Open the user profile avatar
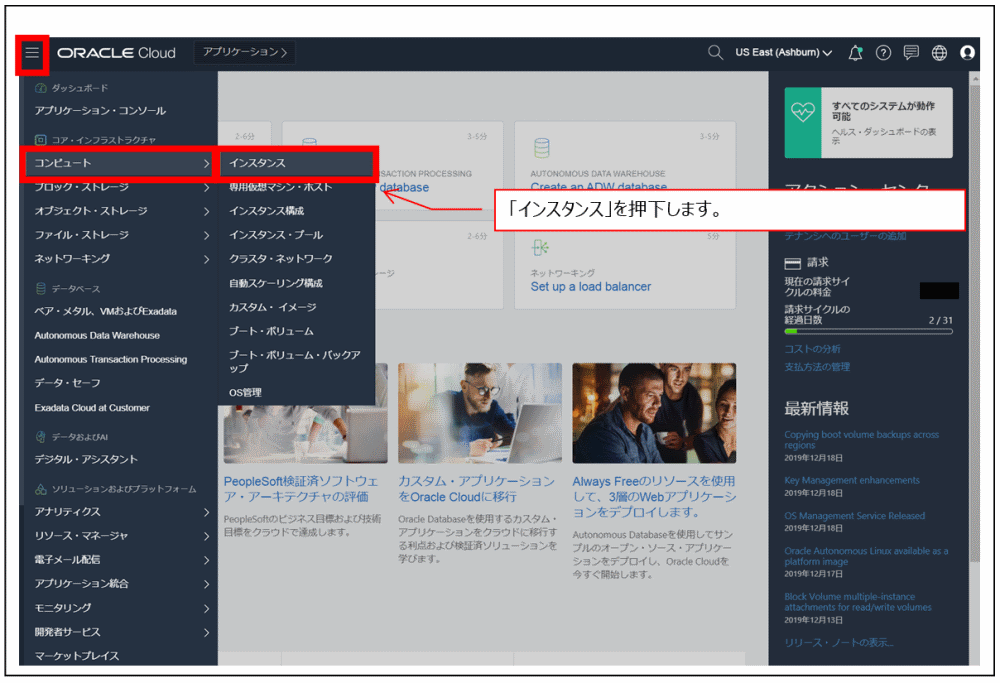Viewport: 1000px width, 683px height. tap(966, 53)
